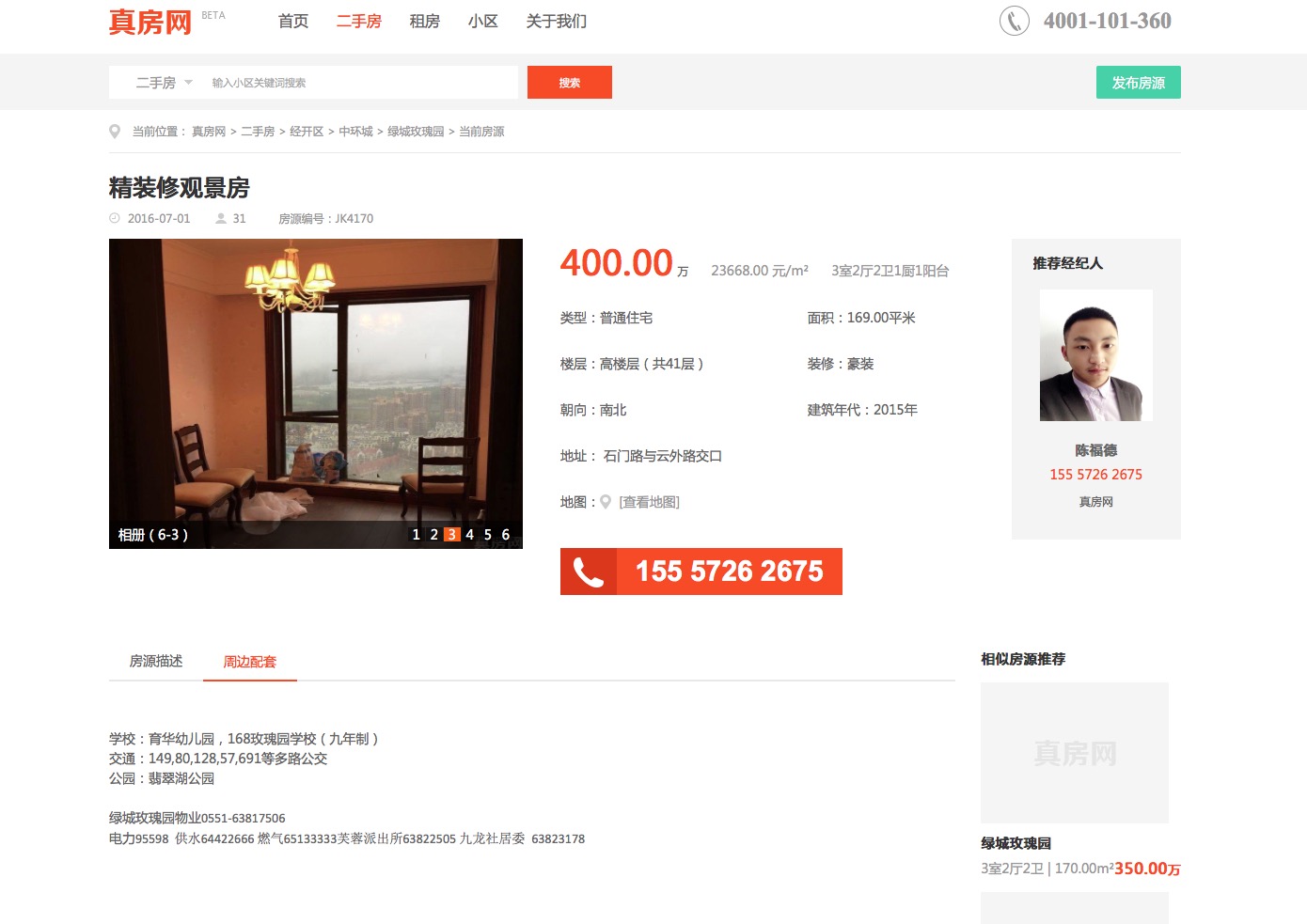Click the 相册 (6-3) album label
The image size is (1307, 924).
coord(153,535)
